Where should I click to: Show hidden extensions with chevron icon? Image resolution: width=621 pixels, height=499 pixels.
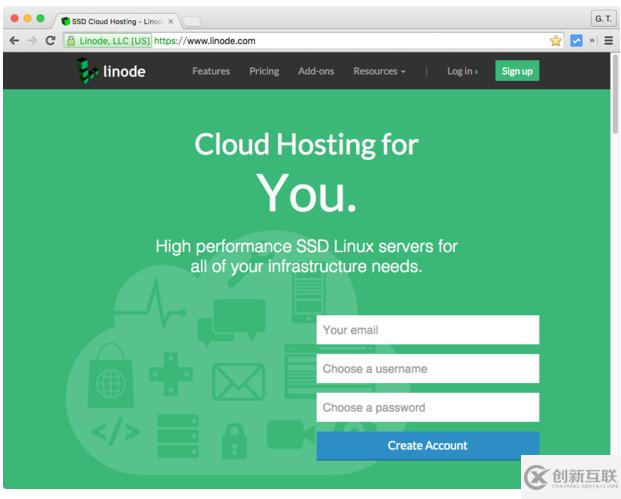point(592,40)
